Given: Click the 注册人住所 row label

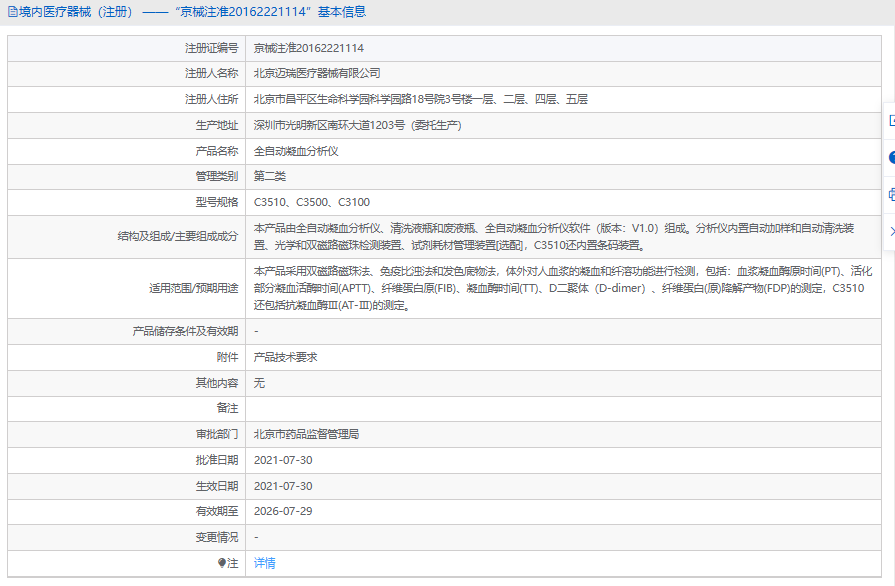Looking at the screenshot, I should pyautogui.click(x=211, y=99).
